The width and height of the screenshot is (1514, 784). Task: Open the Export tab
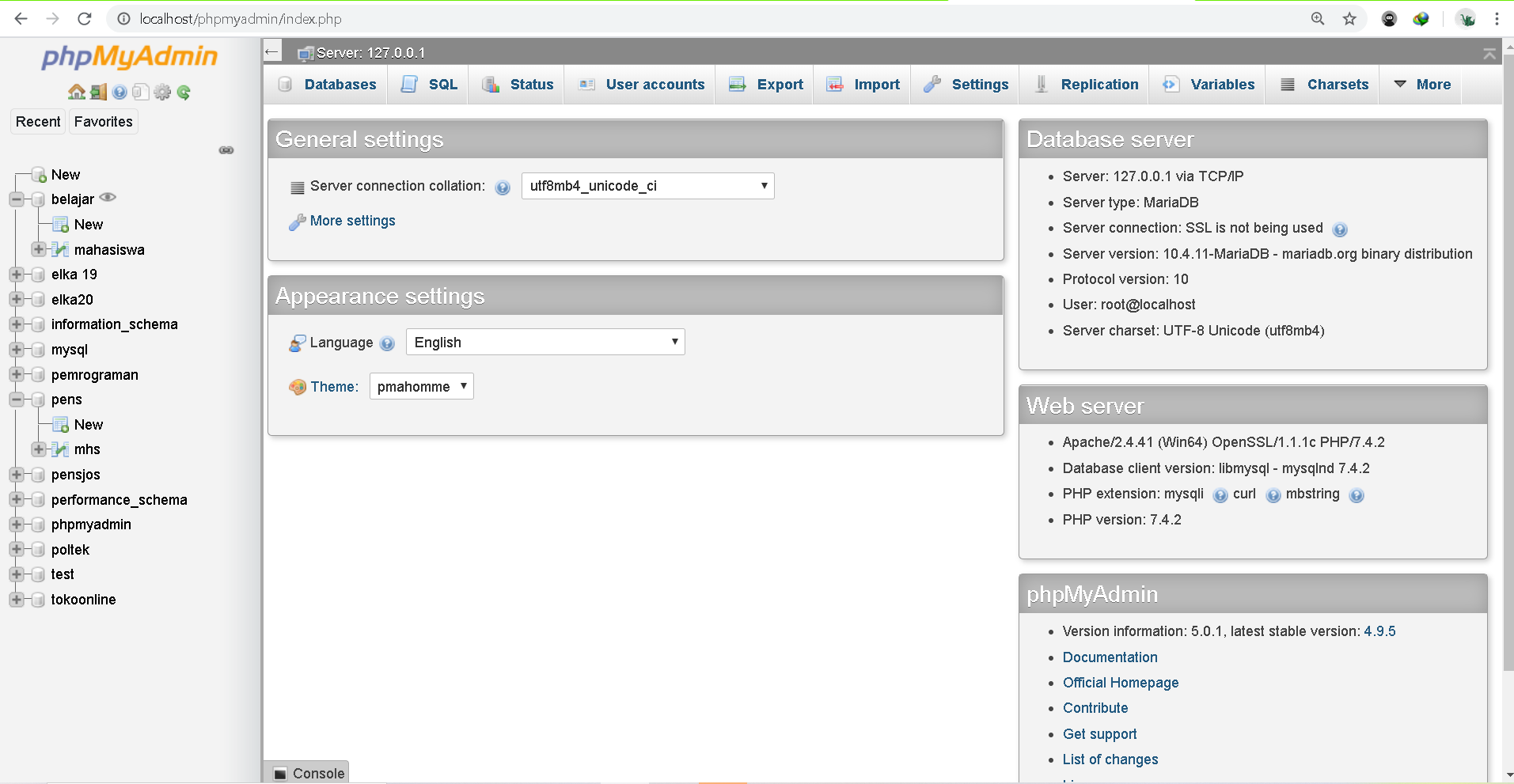click(765, 85)
